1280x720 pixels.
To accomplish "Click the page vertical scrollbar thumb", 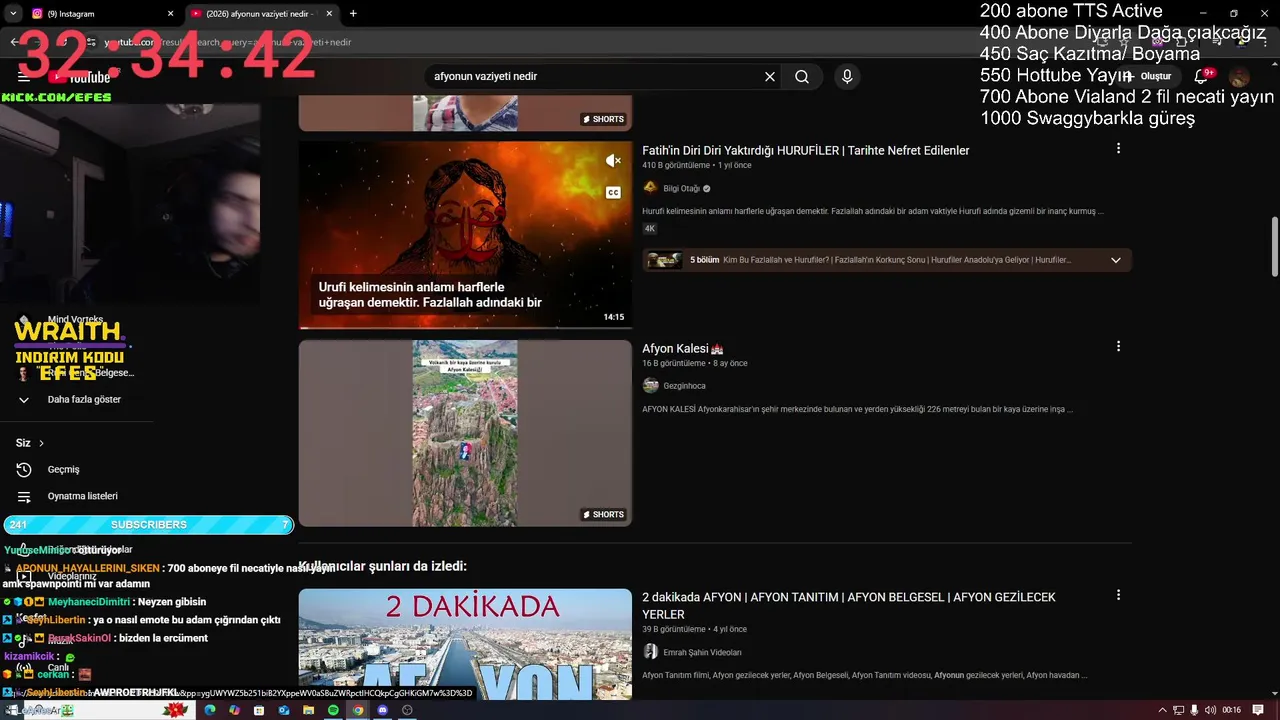I will click(1274, 245).
